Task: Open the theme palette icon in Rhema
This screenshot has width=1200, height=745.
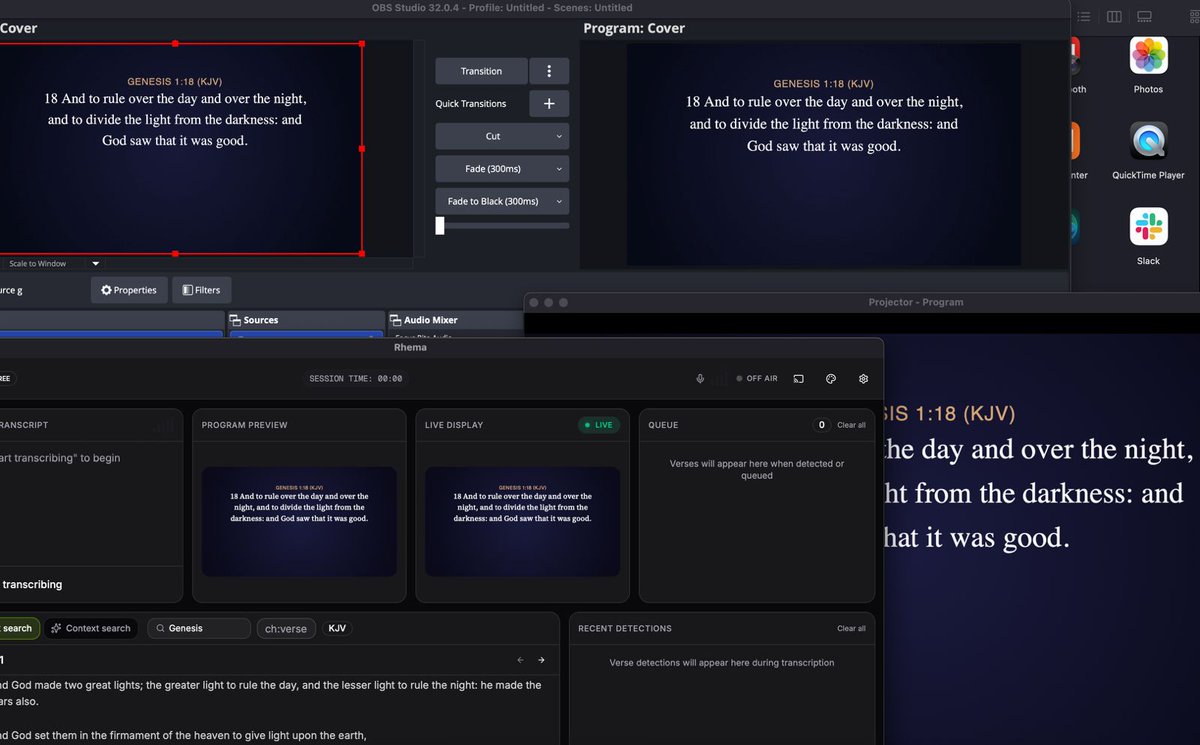Action: (831, 378)
